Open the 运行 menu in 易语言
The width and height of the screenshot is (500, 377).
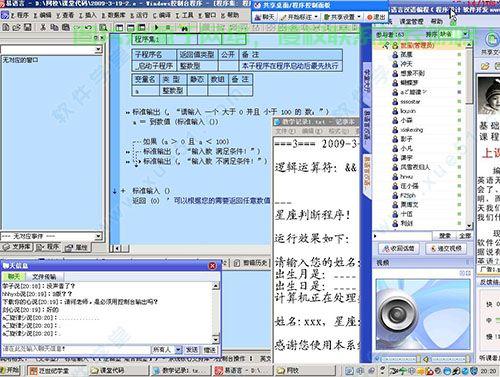[139, 15]
